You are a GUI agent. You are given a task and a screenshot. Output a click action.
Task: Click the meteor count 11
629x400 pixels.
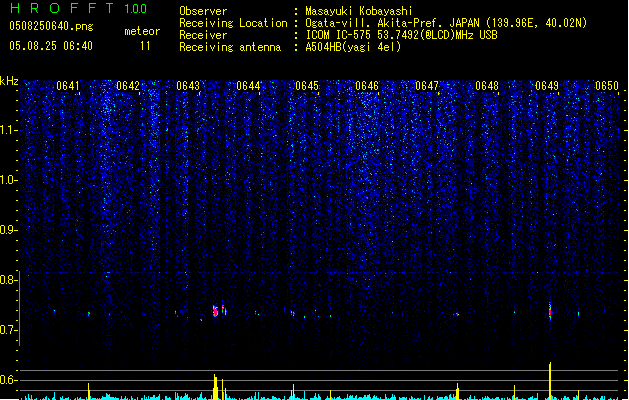pos(145,46)
